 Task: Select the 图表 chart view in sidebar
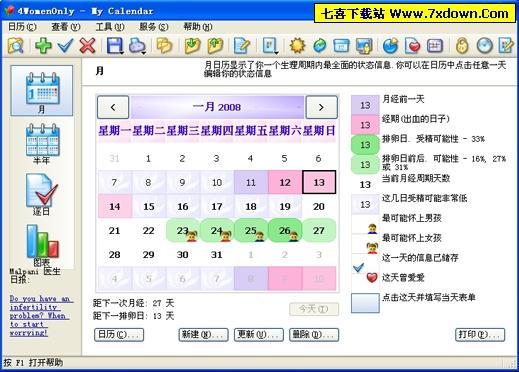(42, 246)
